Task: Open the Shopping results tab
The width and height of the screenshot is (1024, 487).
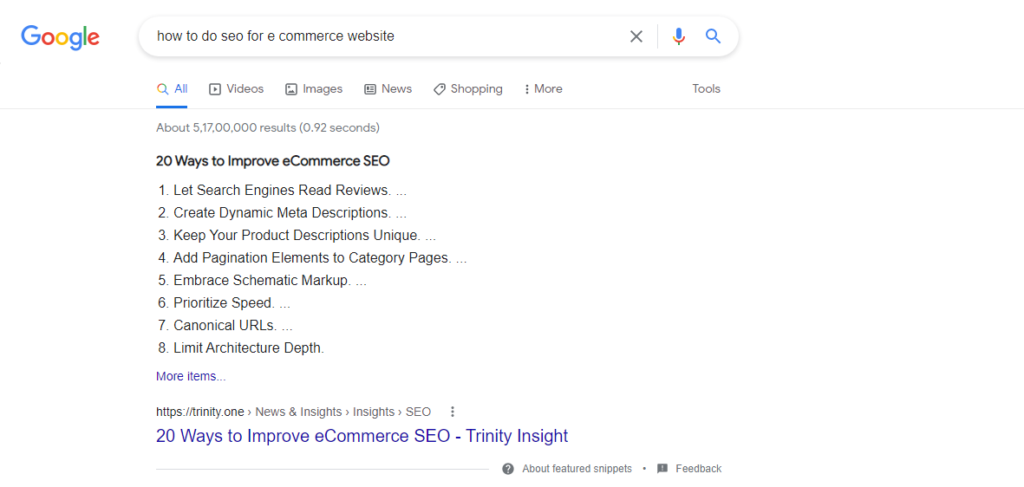Action: point(468,89)
